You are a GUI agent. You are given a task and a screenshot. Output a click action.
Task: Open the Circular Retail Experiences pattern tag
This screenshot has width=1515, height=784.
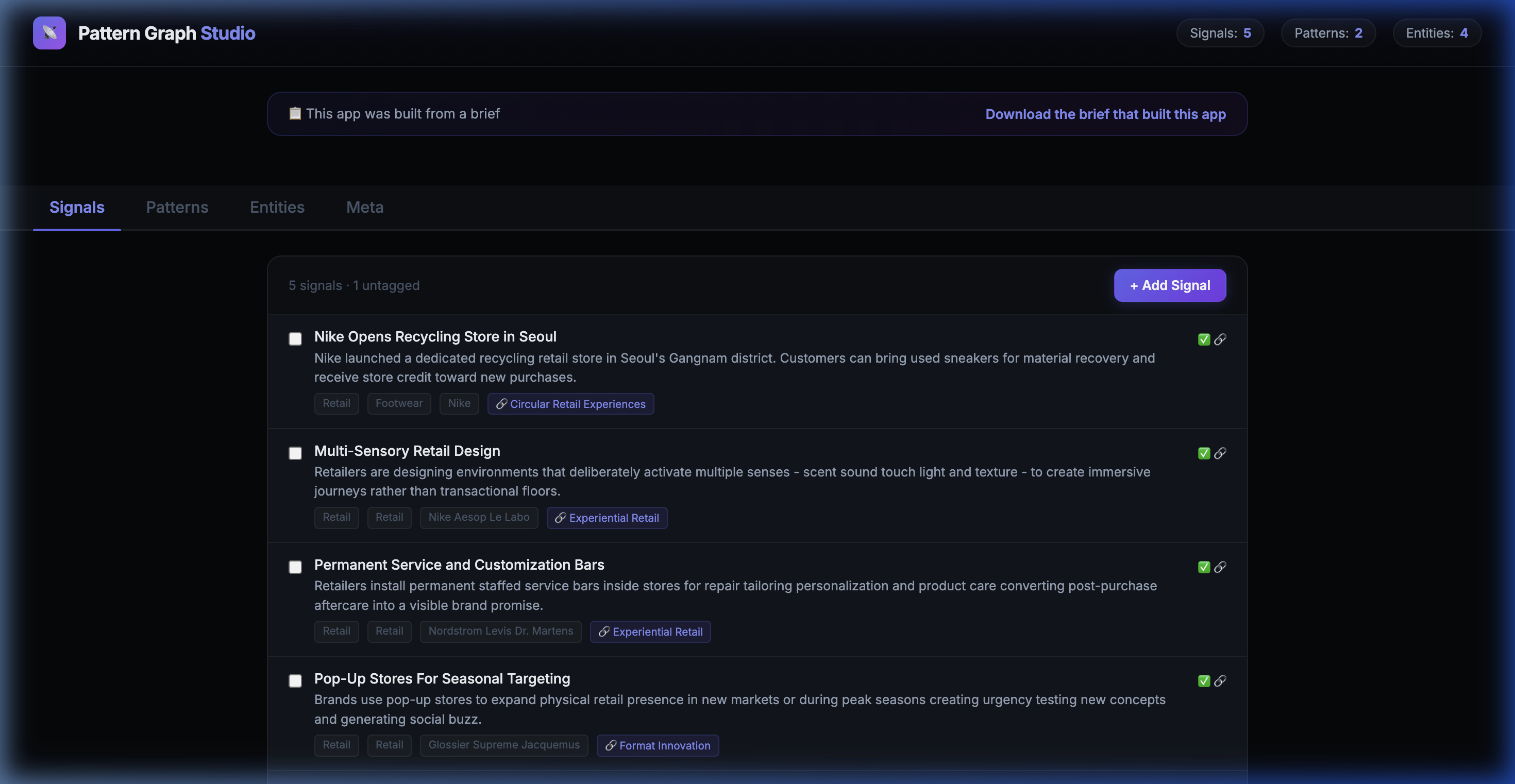pos(570,404)
